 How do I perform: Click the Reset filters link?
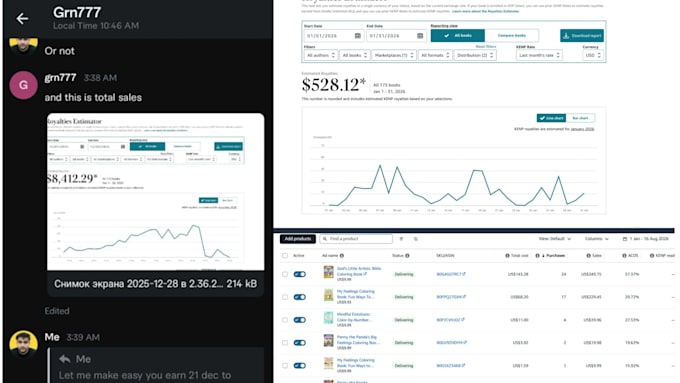click(x=486, y=46)
